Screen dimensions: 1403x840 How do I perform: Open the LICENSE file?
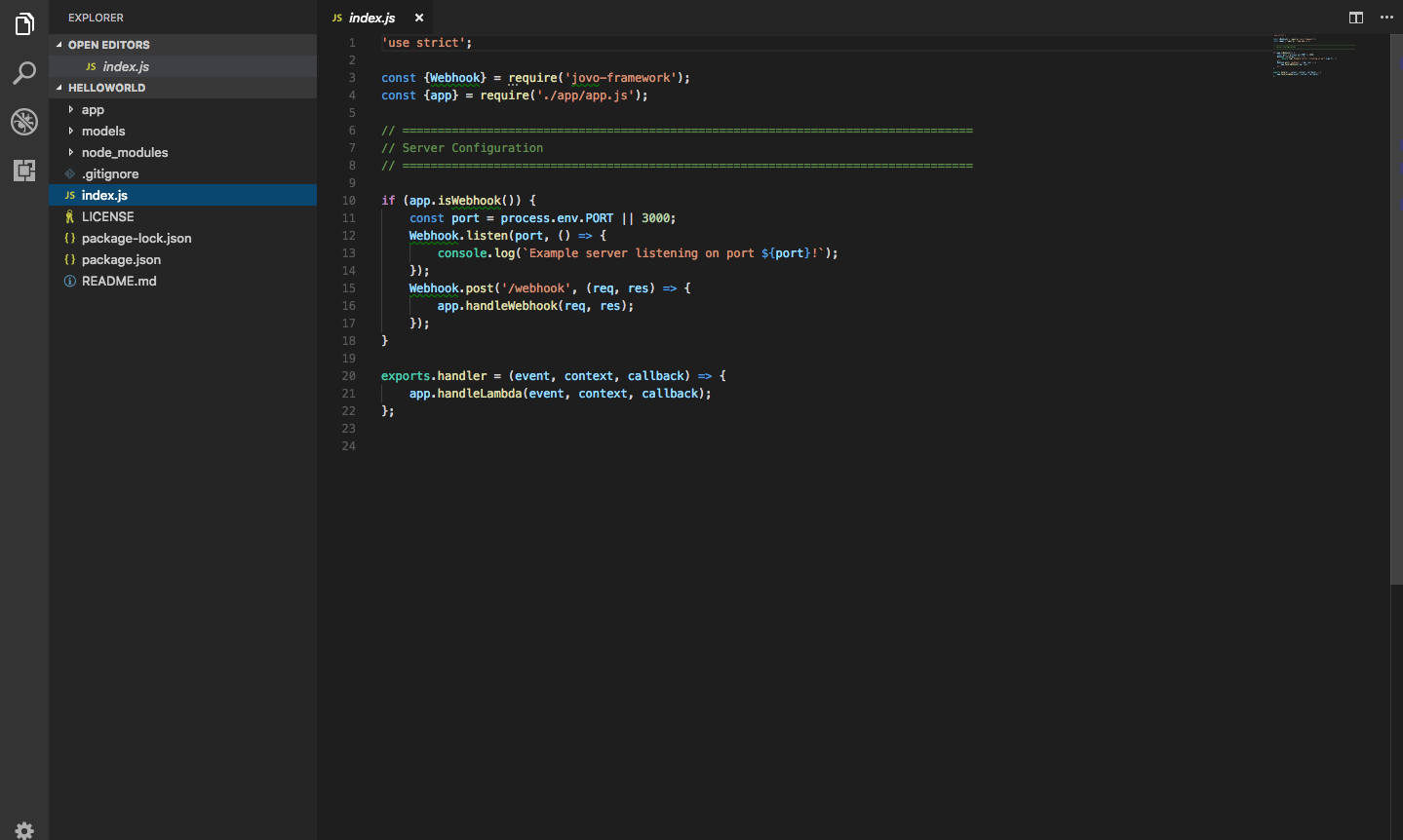(182, 216)
